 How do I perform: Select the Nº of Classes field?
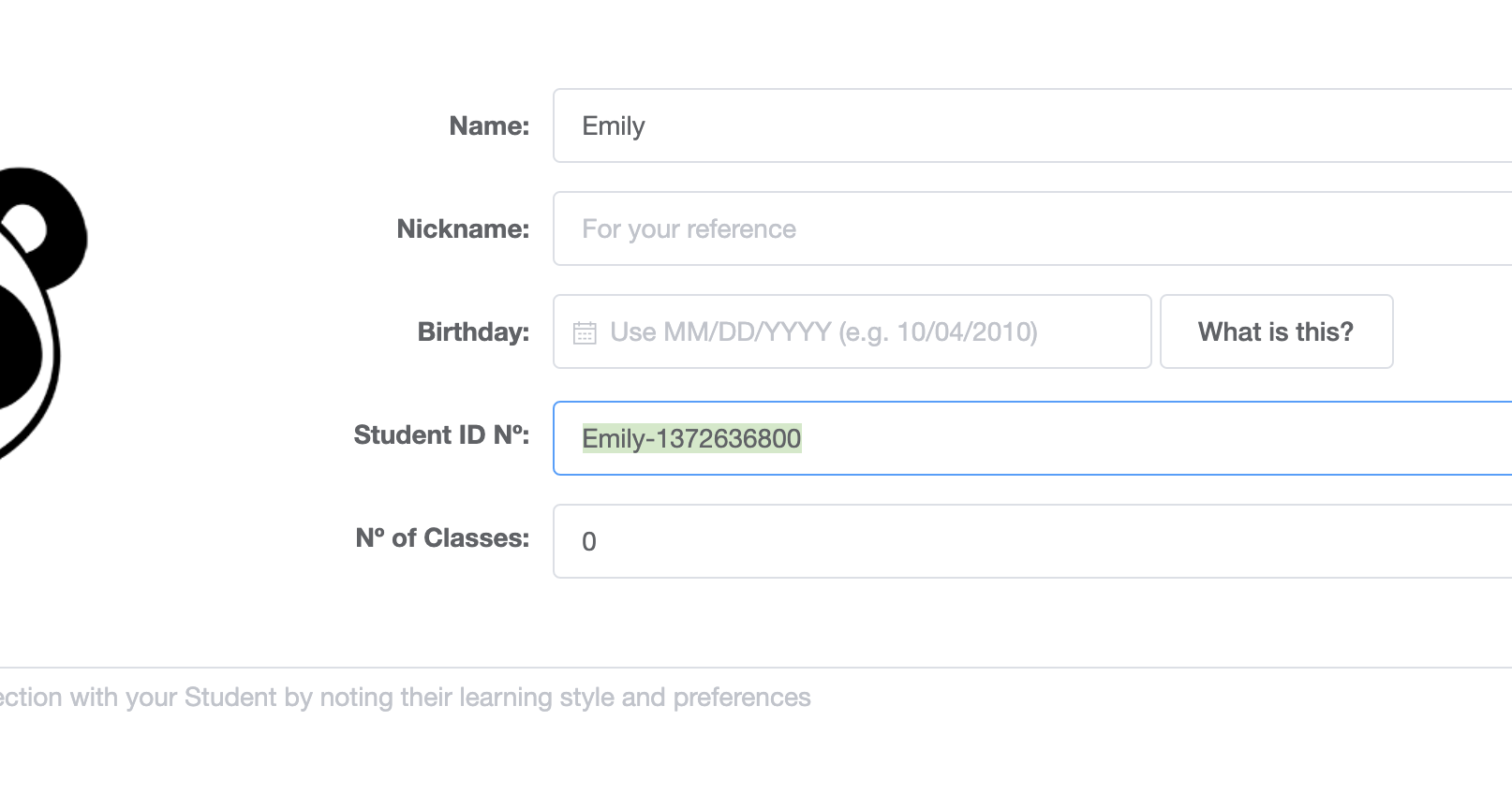(x=1032, y=541)
